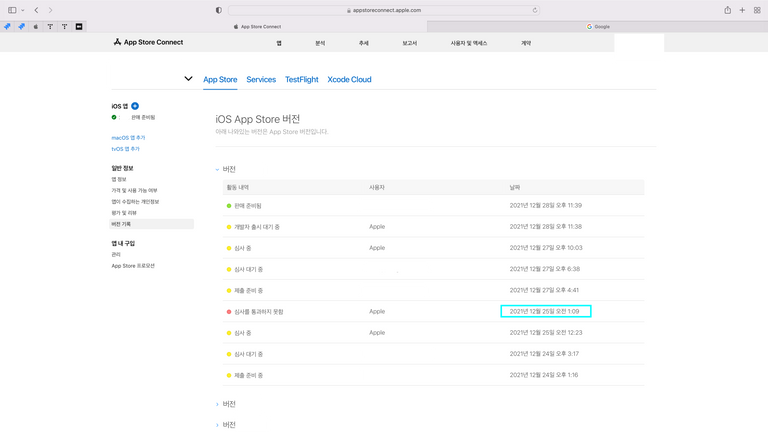768x432 pixels.
Task: Select the Services tab
Action: click(261, 79)
